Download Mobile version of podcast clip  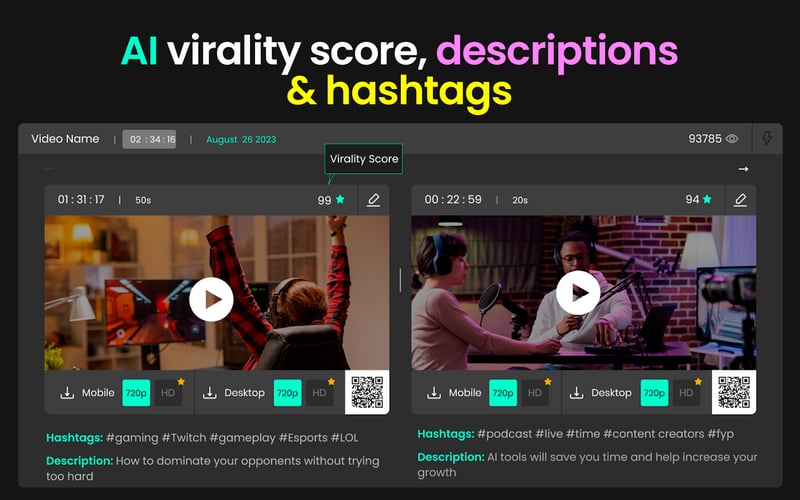[434, 393]
